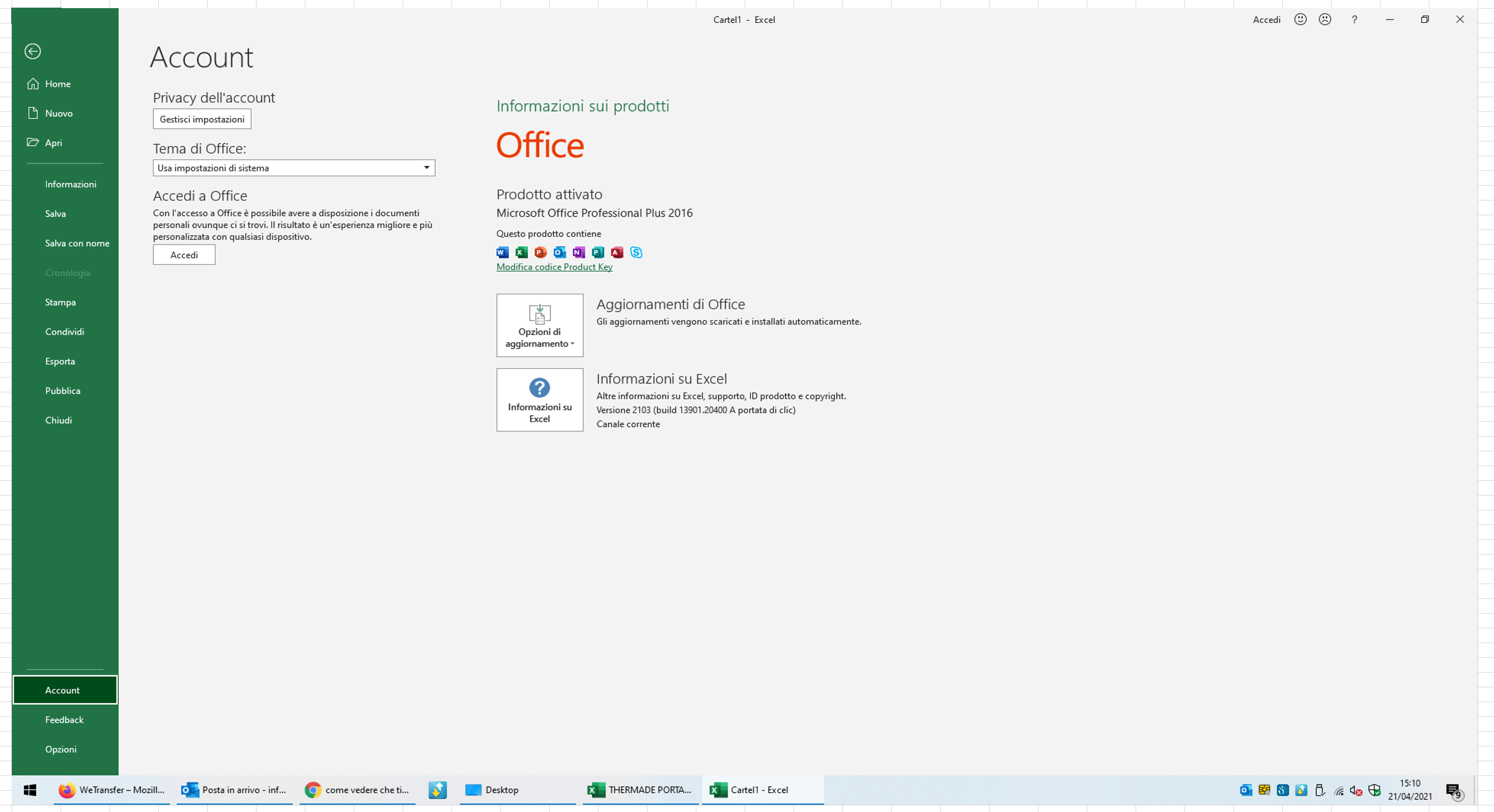The image size is (1494, 812).
Task: Click the blue arrows taskbar app icon
Action: click(x=438, y=790)
